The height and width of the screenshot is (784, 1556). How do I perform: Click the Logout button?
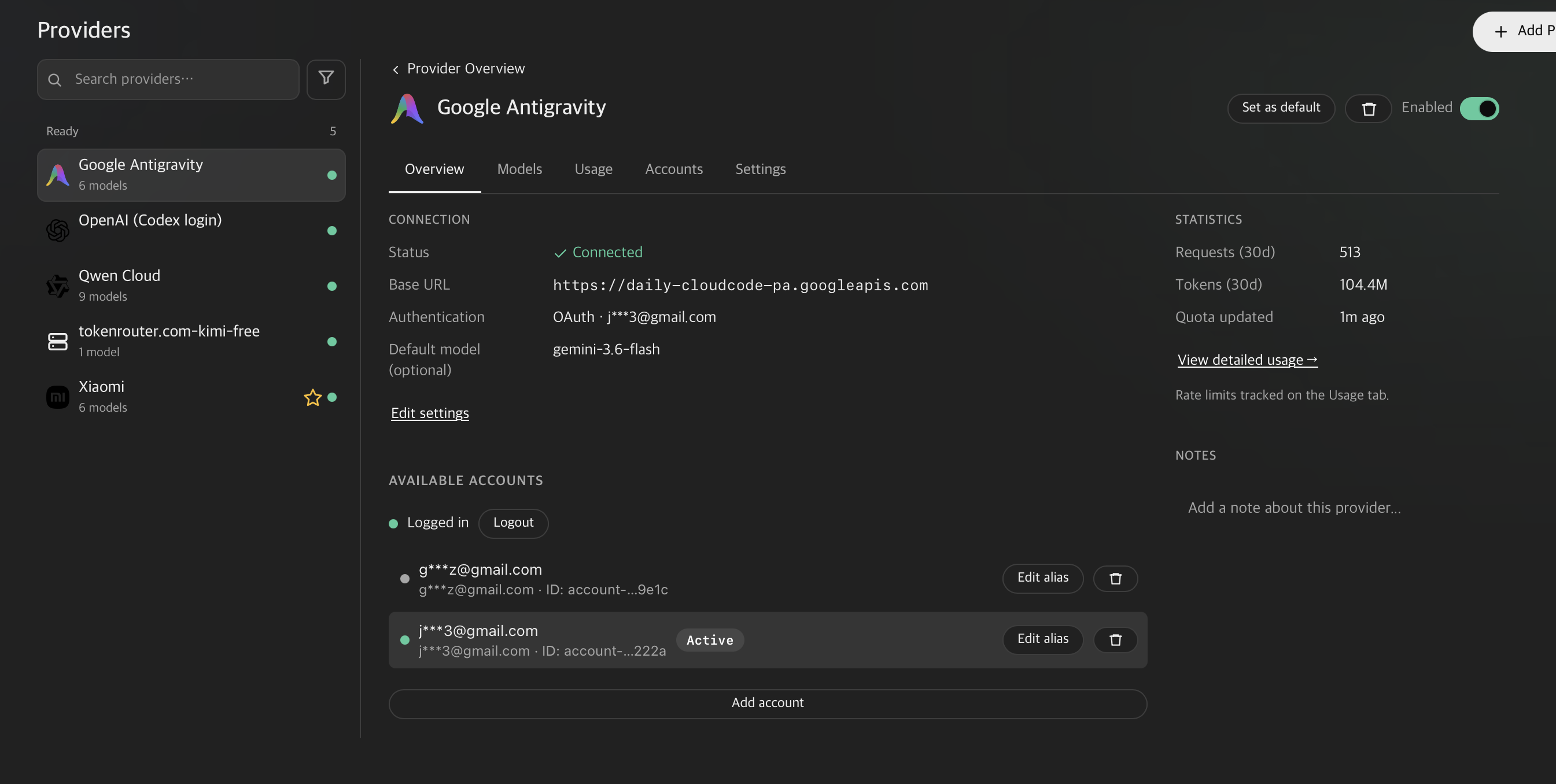(514, 523)
